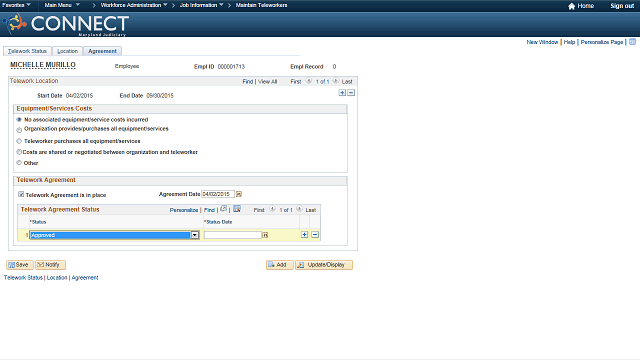This screenshot has height=360, width=640.
Task: Click the Add button
Action: pos(280,265)
